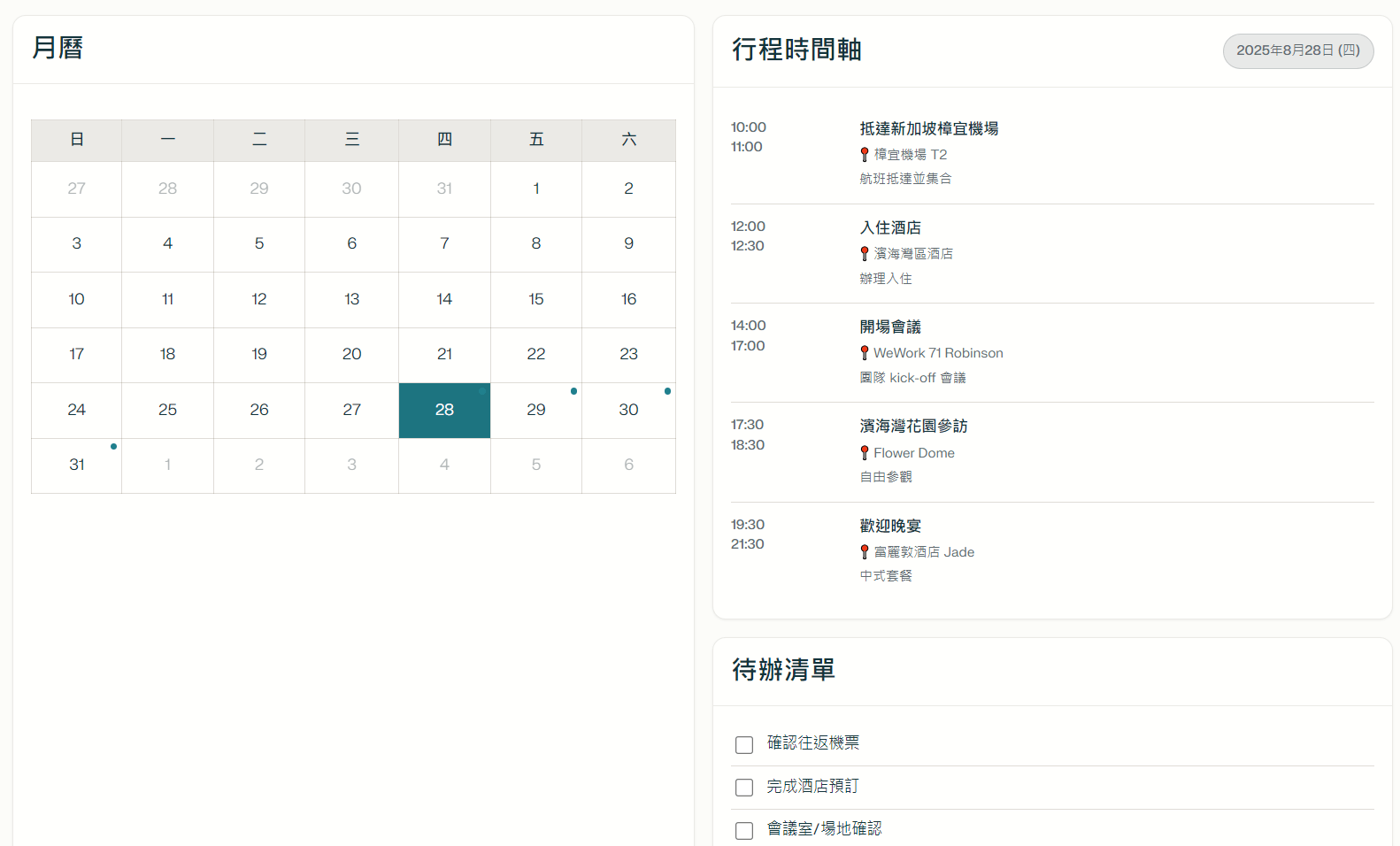Click the Flower Dome location text

coord(914,453)
